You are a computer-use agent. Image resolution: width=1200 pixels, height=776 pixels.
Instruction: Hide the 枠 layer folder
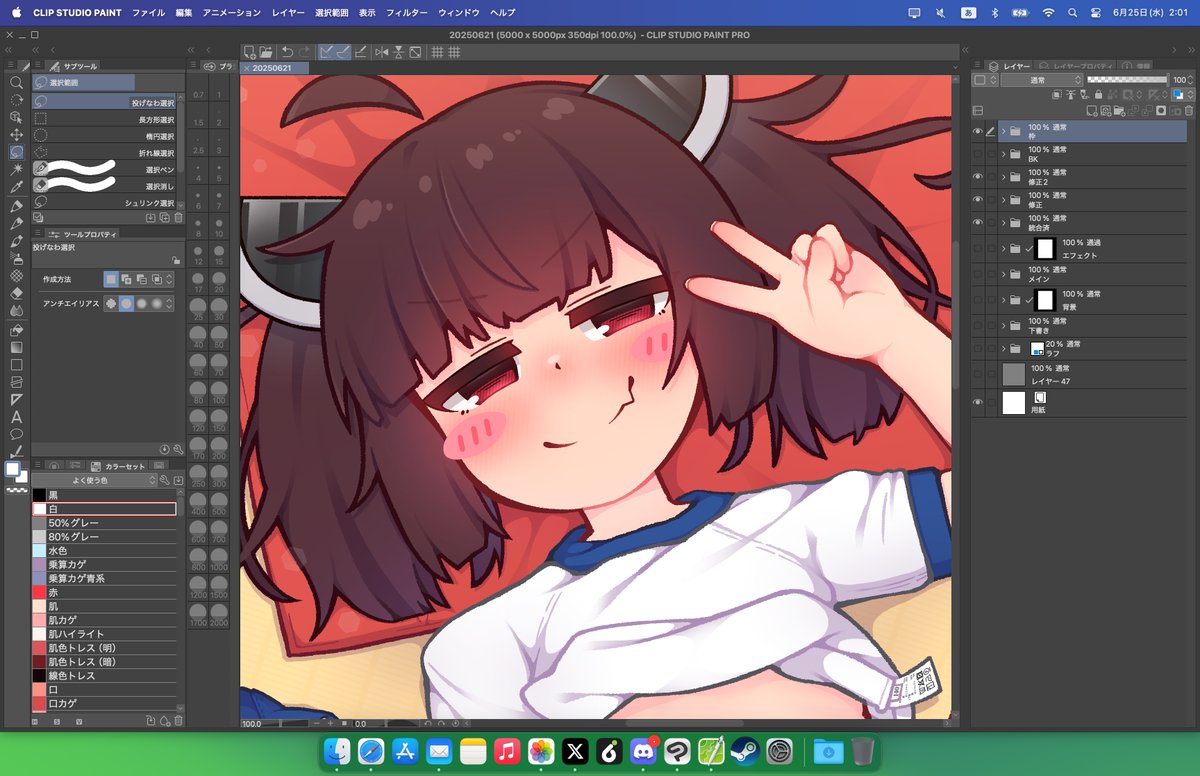point(978,131)
